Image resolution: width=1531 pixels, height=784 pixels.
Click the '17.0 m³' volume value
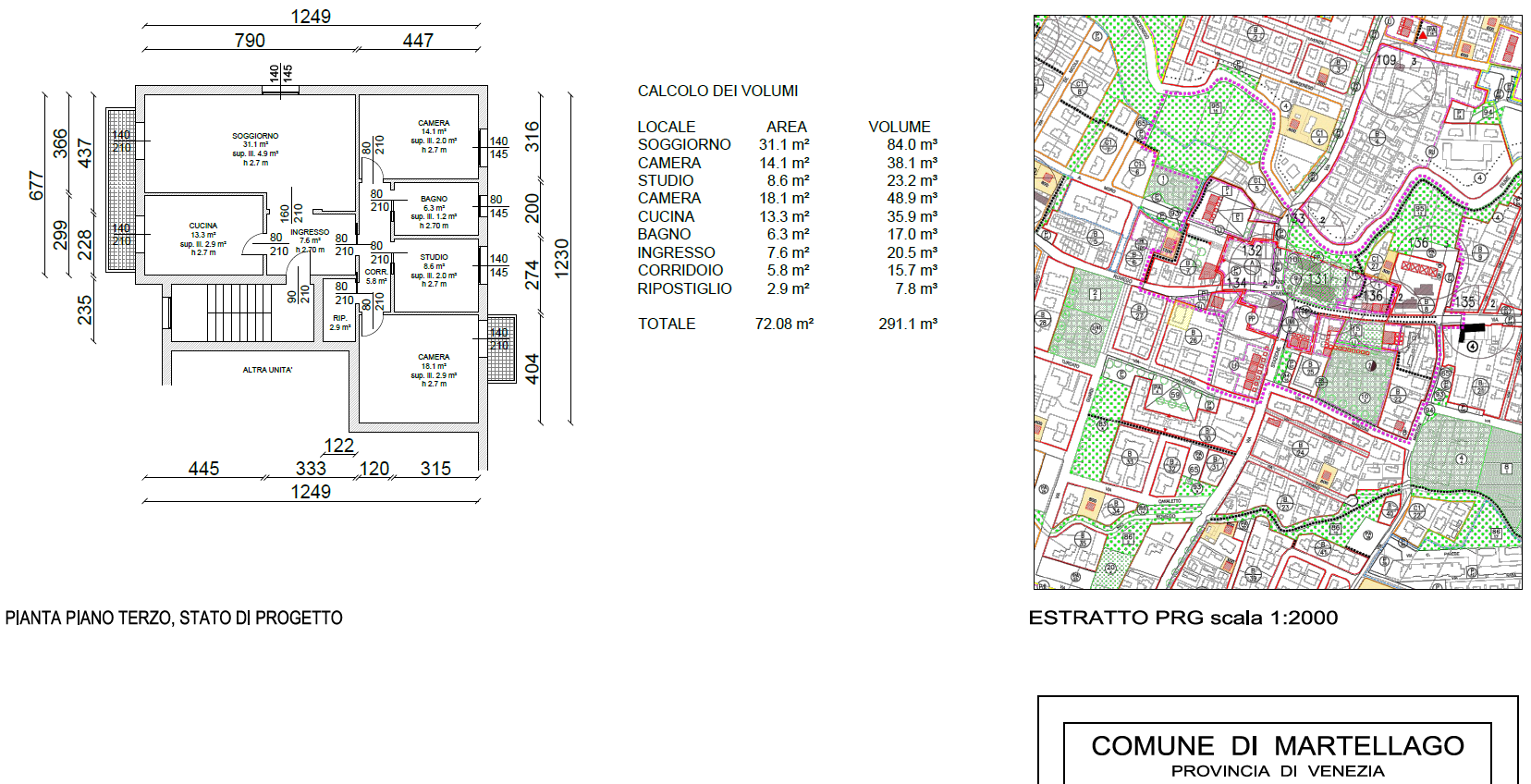click(912, 234)
